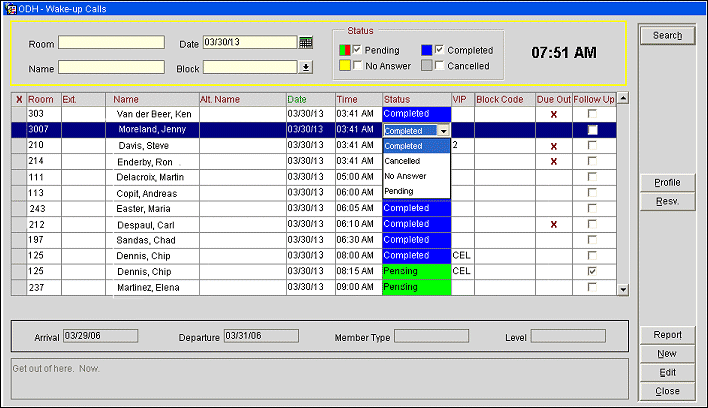Click the Search button
Image resolution: width=708 pixels, height=408 pixels.
pyautogui.click(x=666, y=36)
